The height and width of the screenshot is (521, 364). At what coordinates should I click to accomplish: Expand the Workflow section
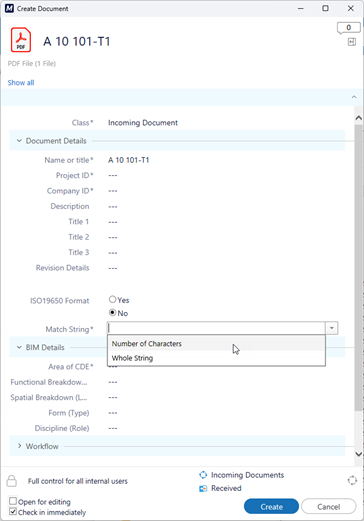coord(19,446)
